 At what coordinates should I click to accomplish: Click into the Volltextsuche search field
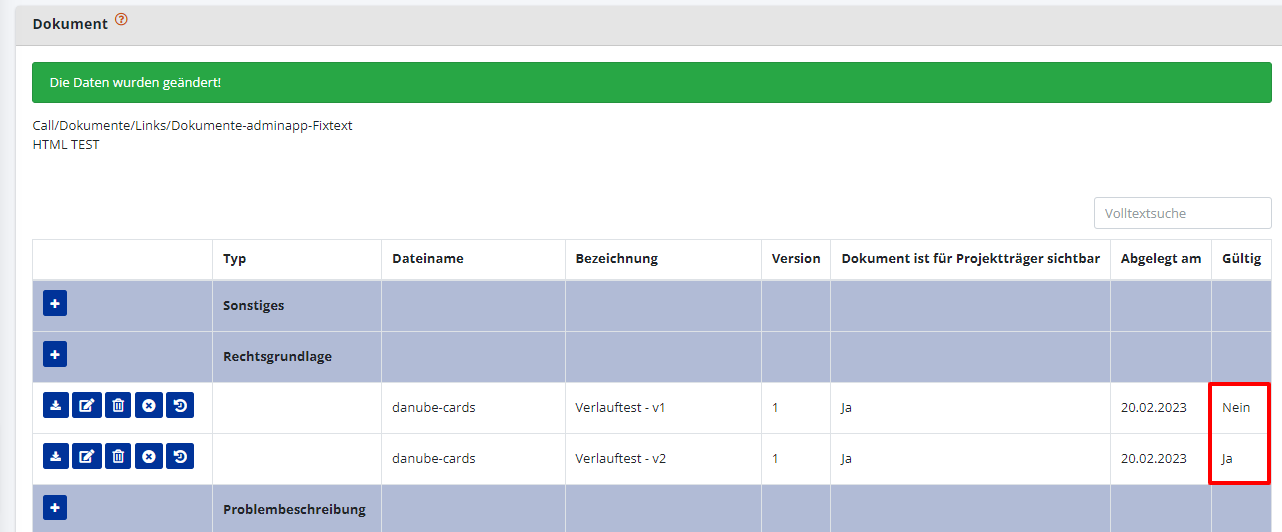point(1182,213)
